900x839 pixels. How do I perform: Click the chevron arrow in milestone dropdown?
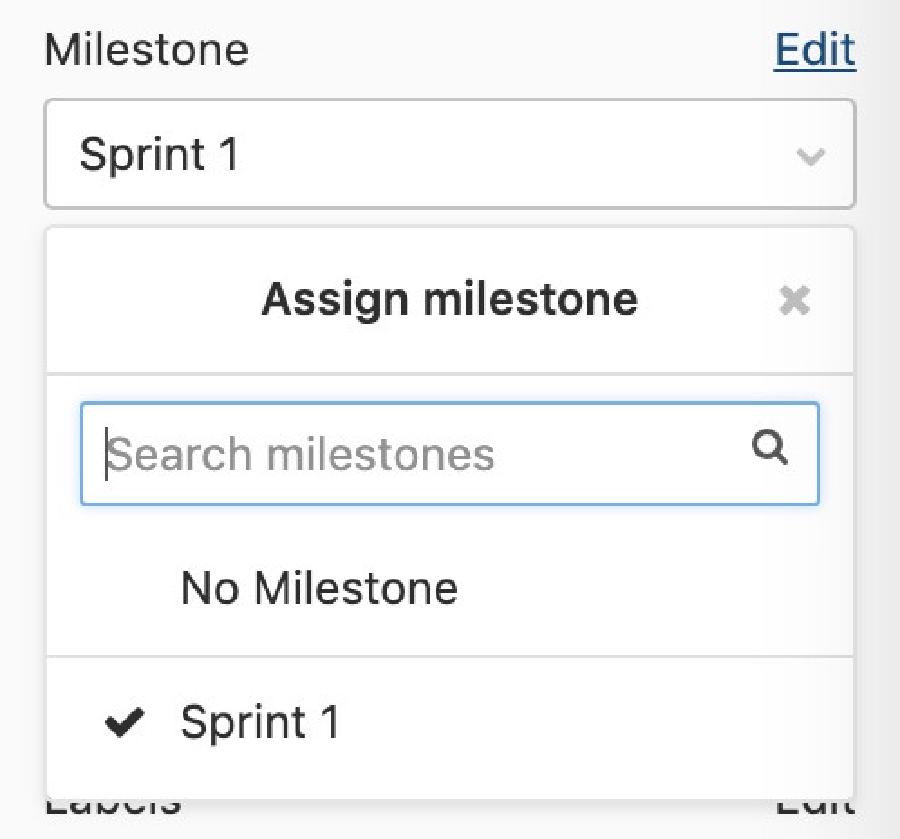tap(810, 156)
